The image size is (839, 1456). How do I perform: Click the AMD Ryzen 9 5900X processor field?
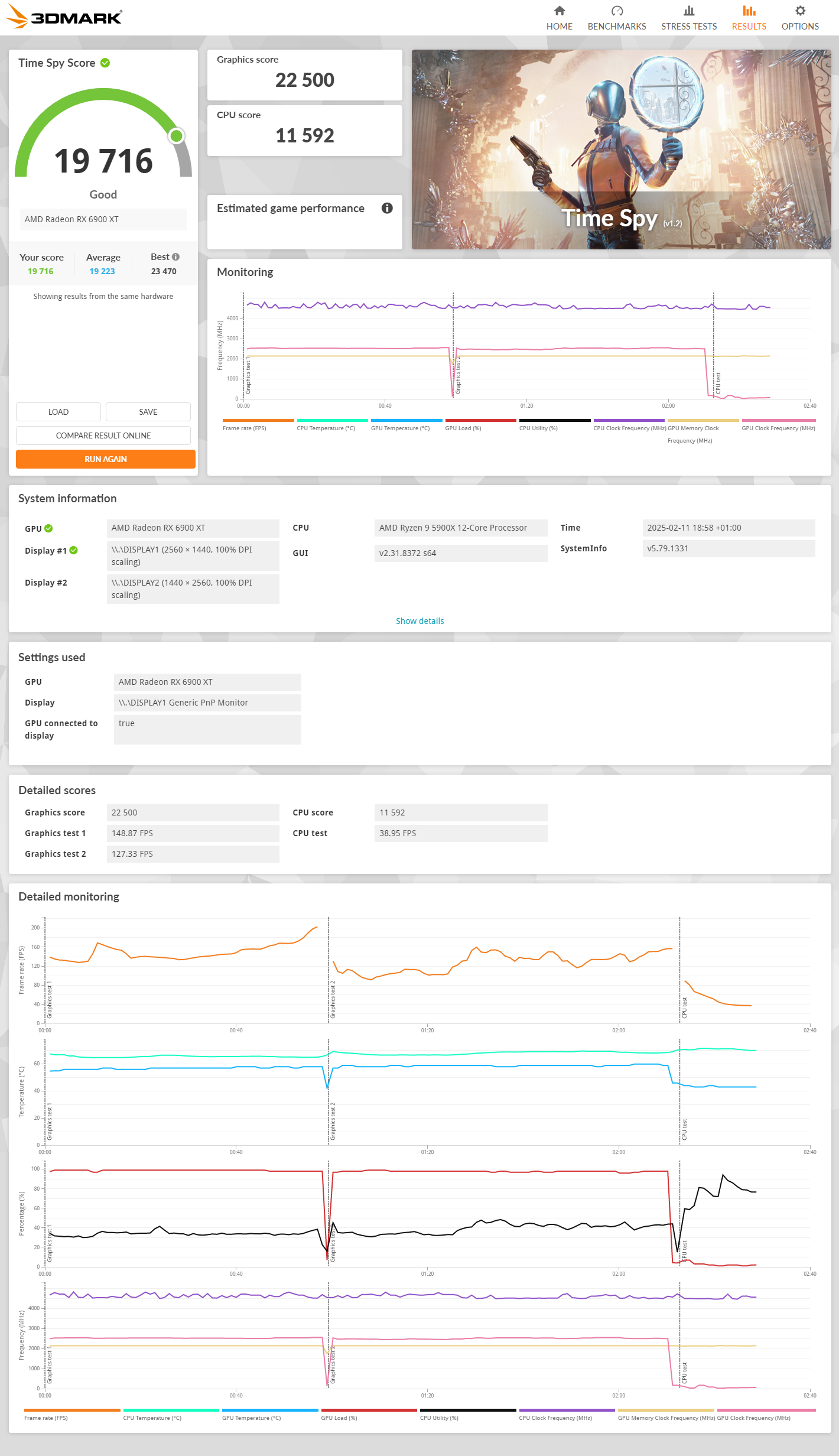461,528
